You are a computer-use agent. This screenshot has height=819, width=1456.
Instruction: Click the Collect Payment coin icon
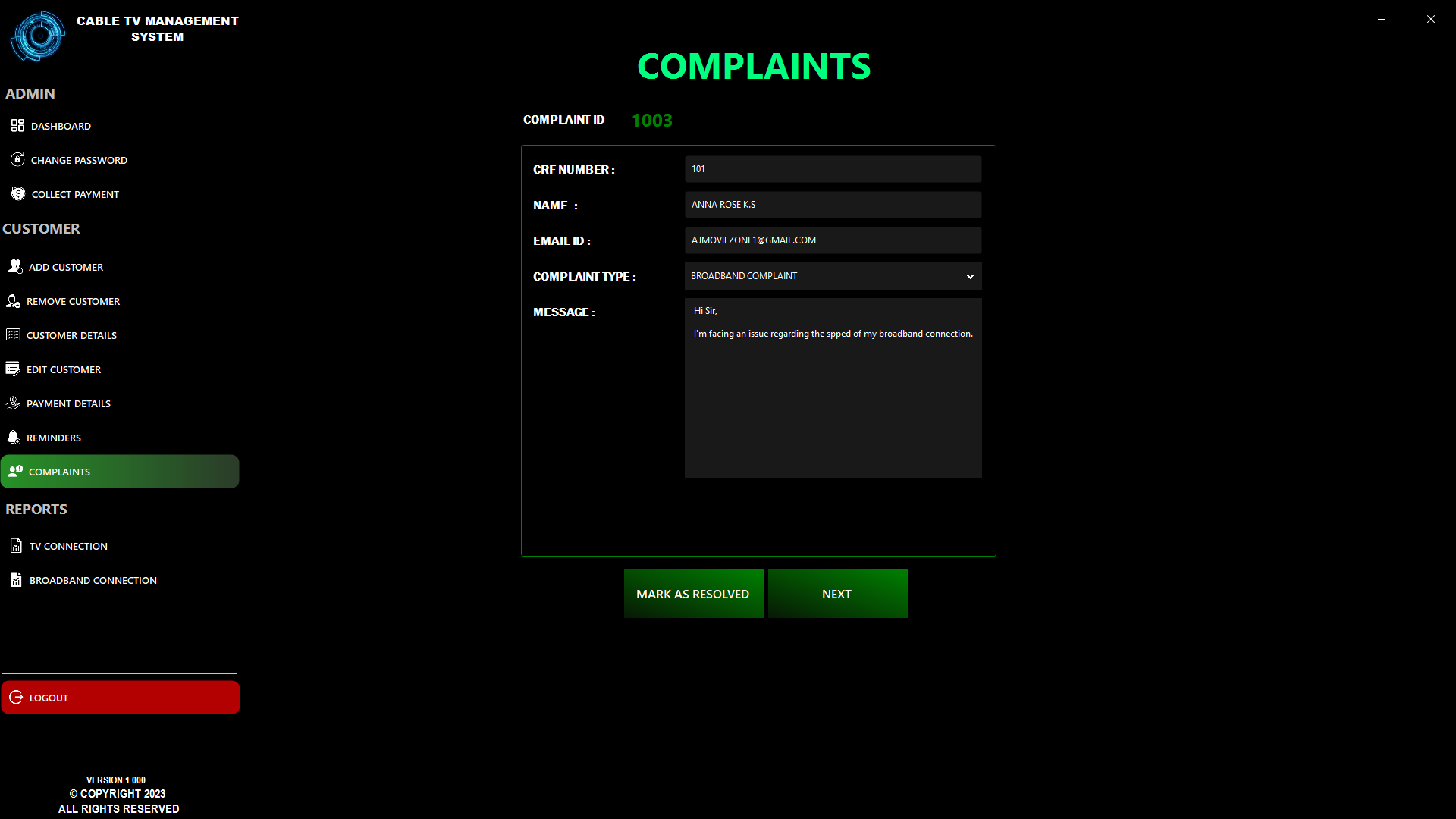(x=18, y=193)
